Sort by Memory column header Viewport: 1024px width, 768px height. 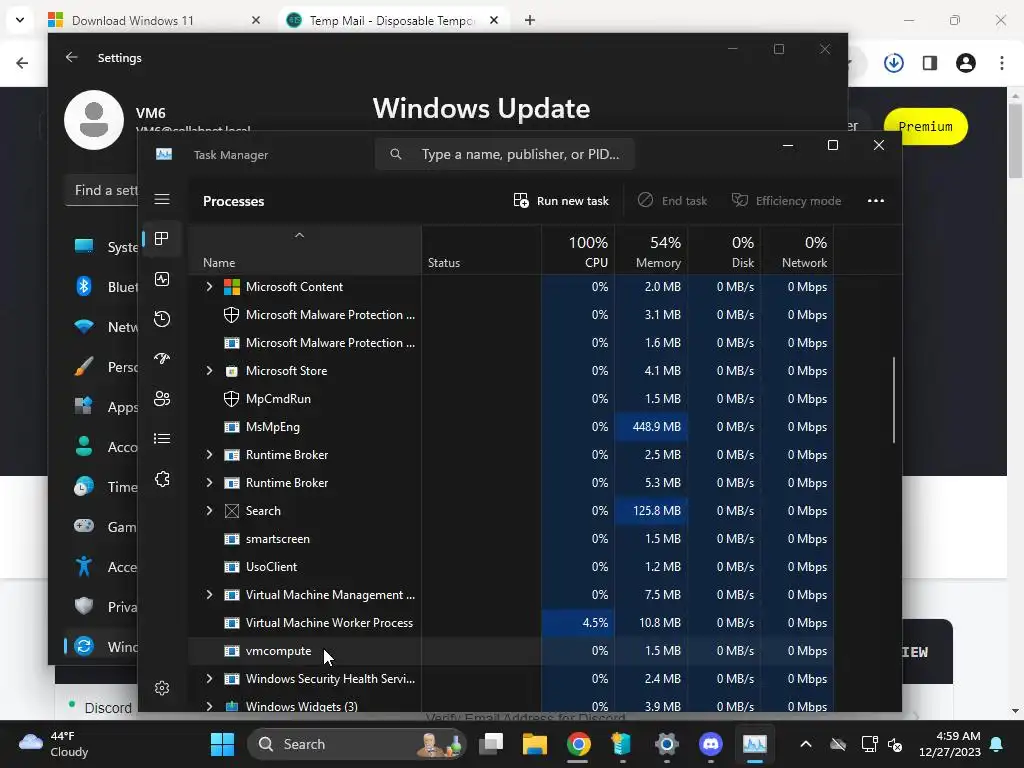651,251
